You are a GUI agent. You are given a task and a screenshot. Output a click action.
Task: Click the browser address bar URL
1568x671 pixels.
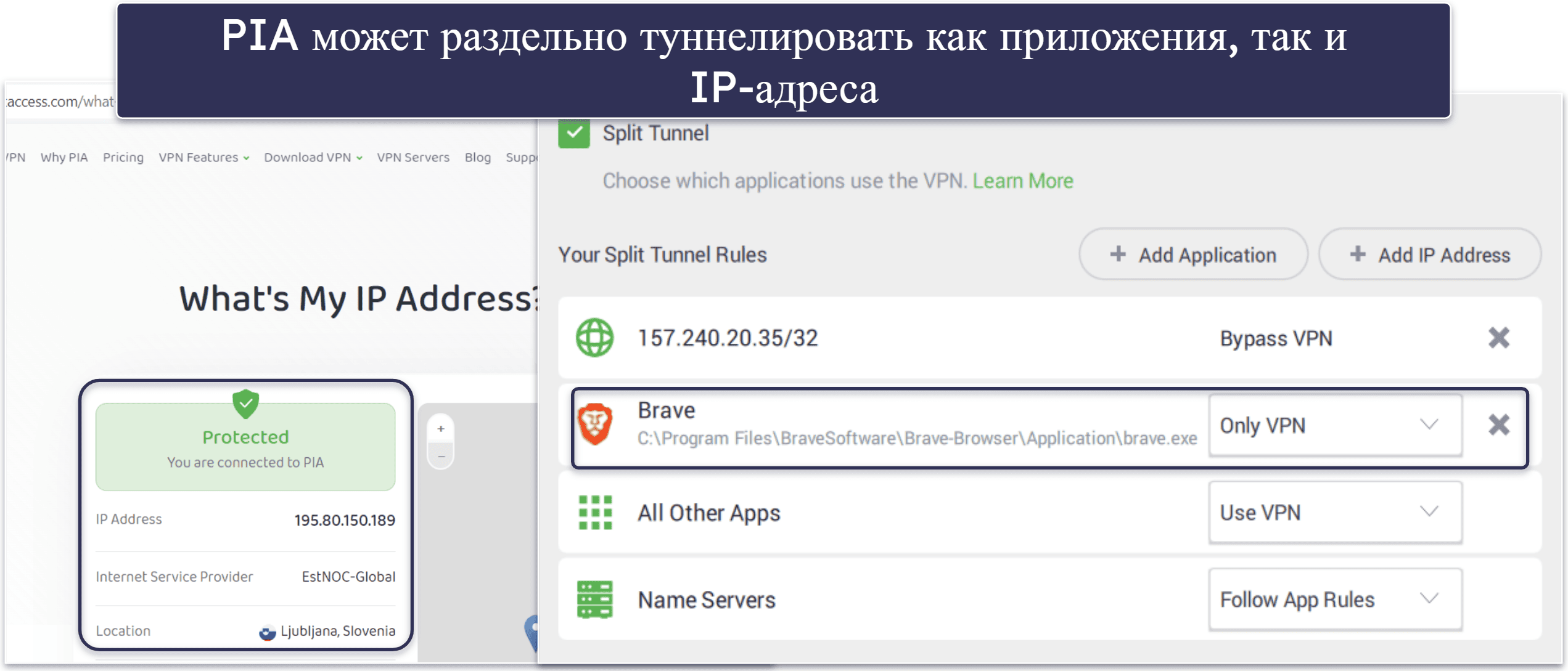(x=61, y=102)
